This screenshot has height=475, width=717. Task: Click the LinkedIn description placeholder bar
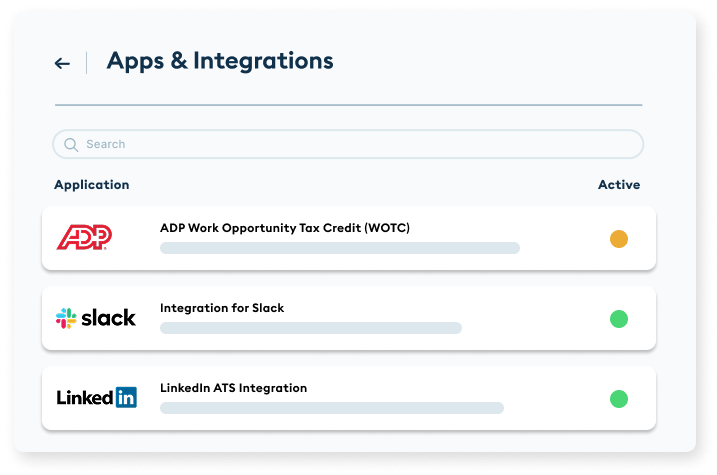332,408
